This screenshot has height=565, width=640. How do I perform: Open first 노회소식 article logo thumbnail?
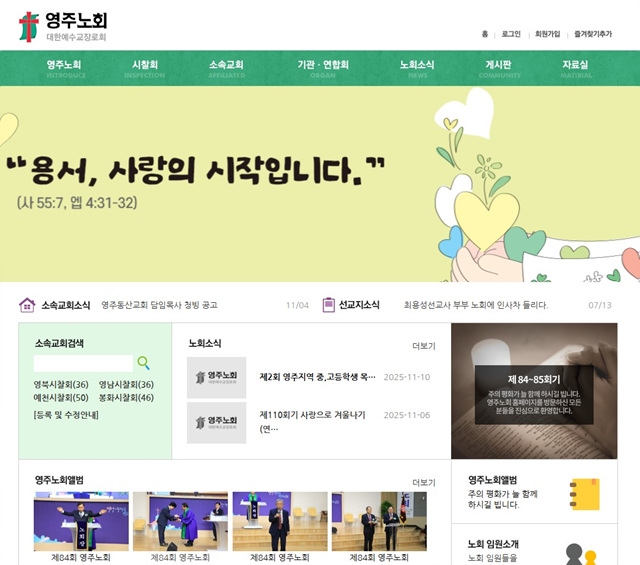click(x=216, y=377)
